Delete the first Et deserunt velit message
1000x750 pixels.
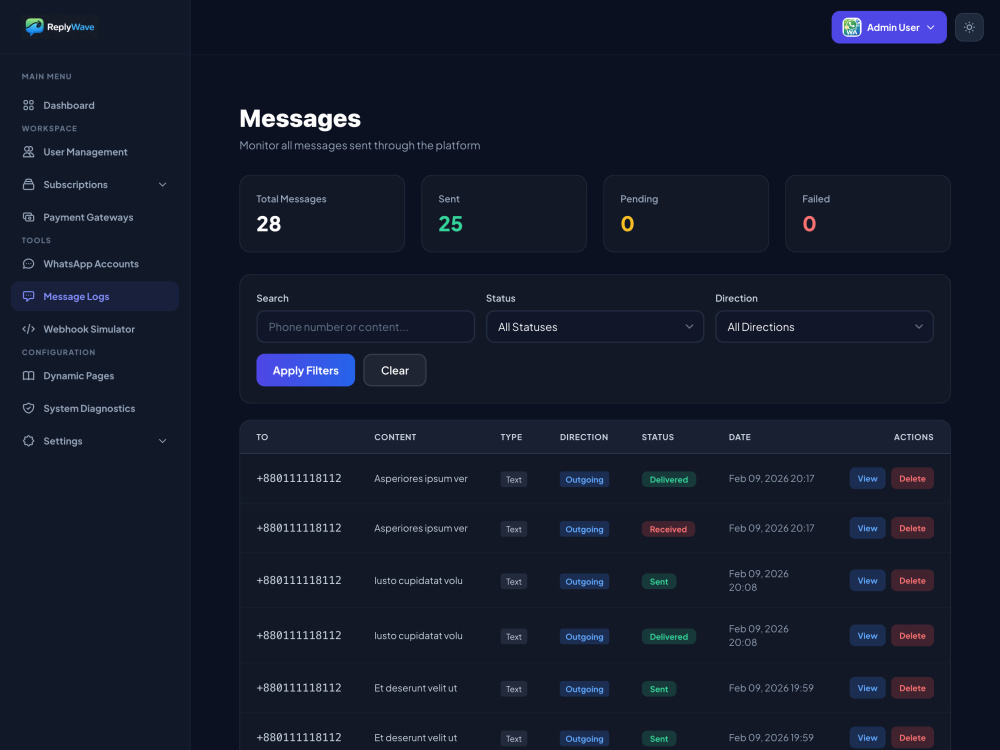(x=912, y=688)
